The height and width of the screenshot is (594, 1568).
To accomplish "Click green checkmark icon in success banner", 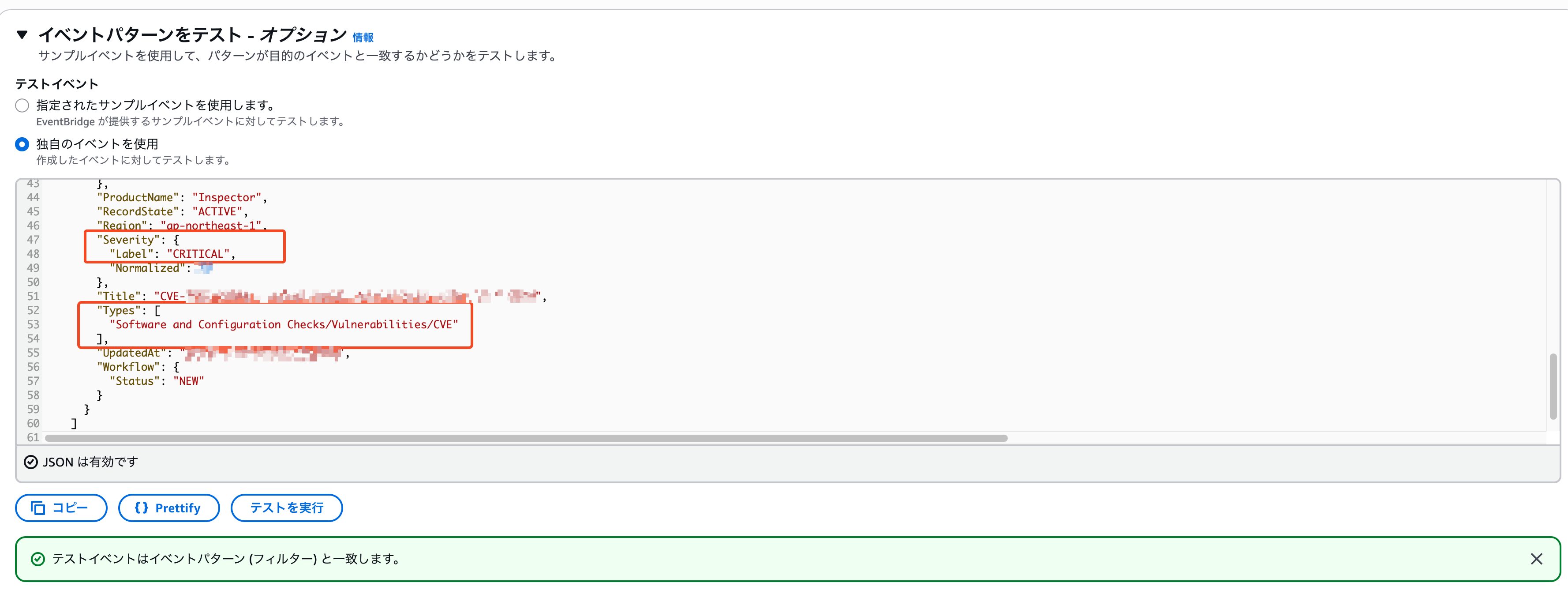I will [x=38, y=559].
